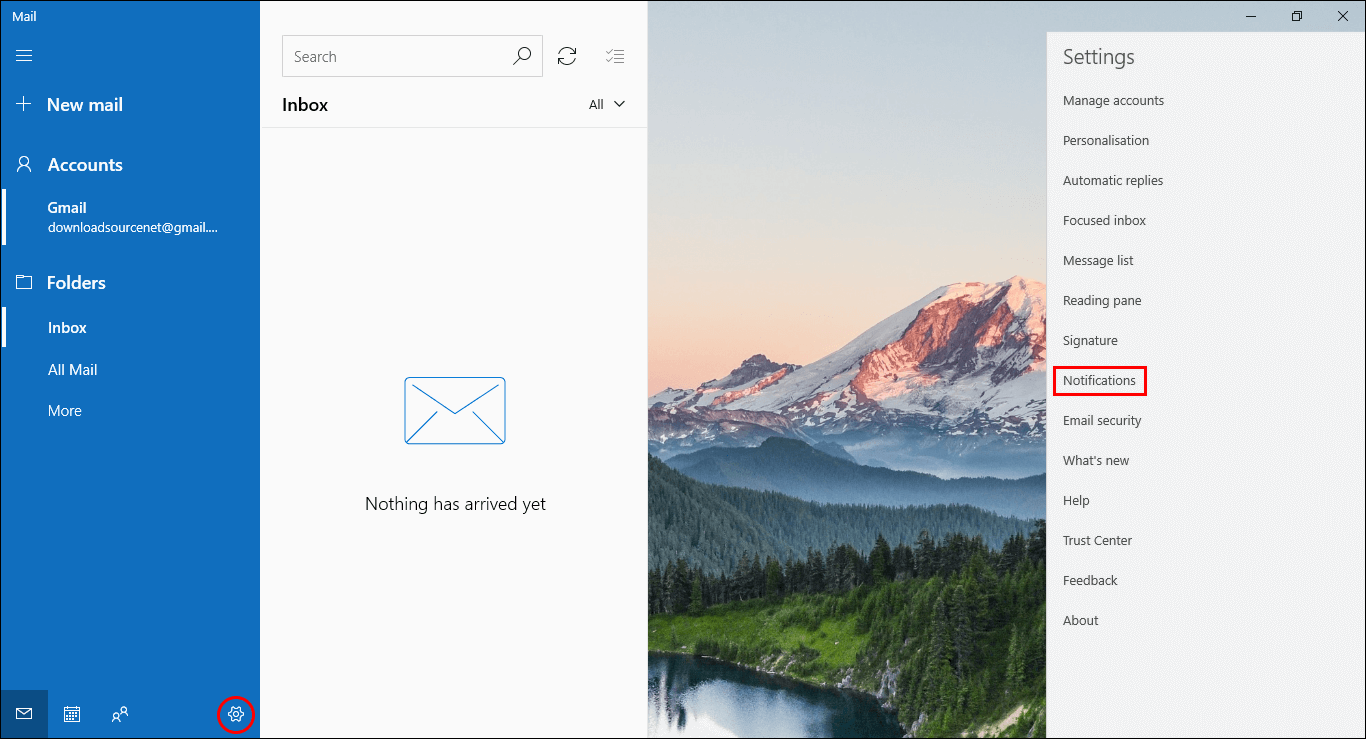The height and width of the screenshot is (739, 1366).
Task: Collapse the hamburger navigation menu
Action: [x=24, y=56]
